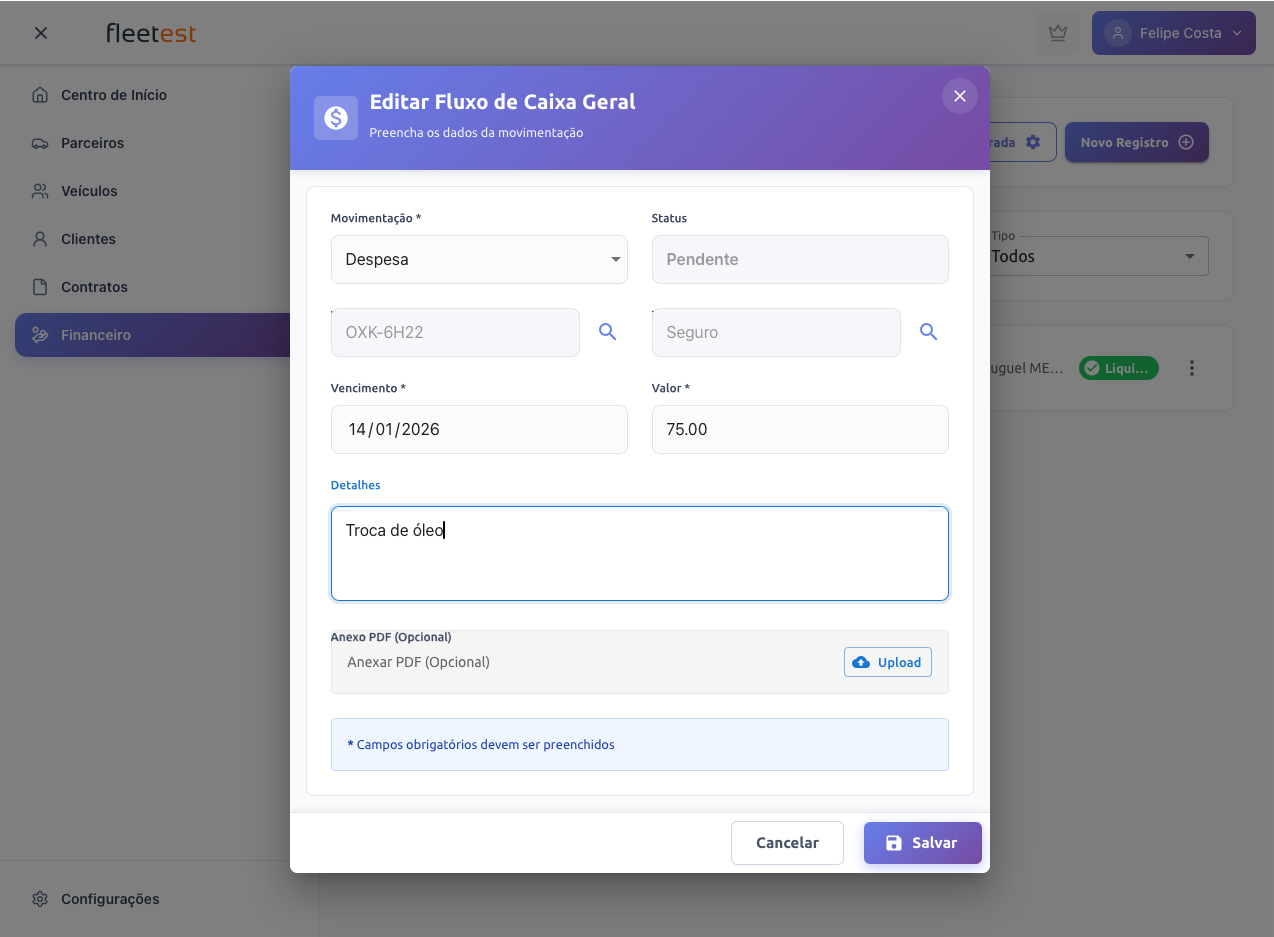Open the Movimentação dropdown showing Despesa
This screenshot has width=1274, height=937.
[x=479, y=260]
